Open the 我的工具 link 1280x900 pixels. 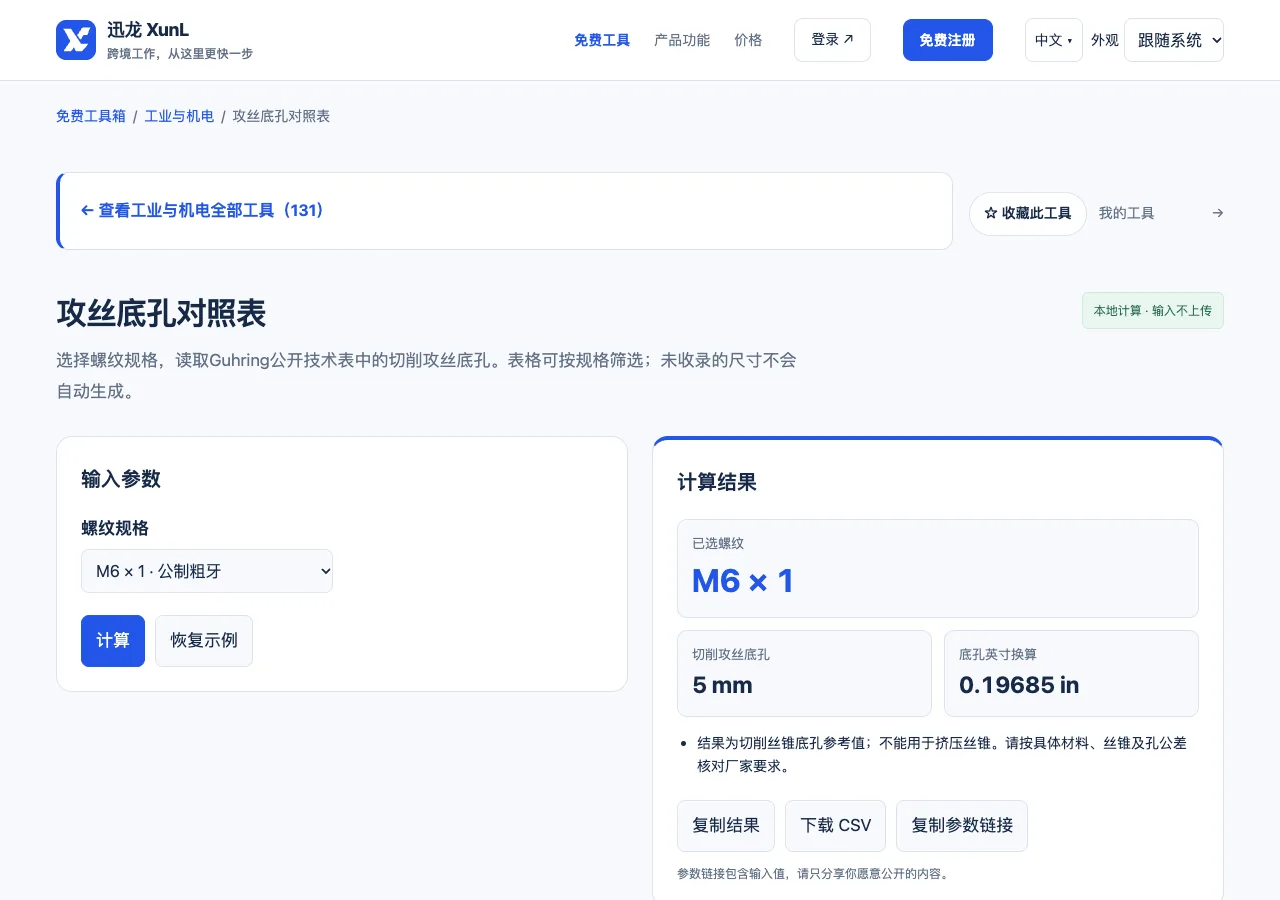(1126, 213)
